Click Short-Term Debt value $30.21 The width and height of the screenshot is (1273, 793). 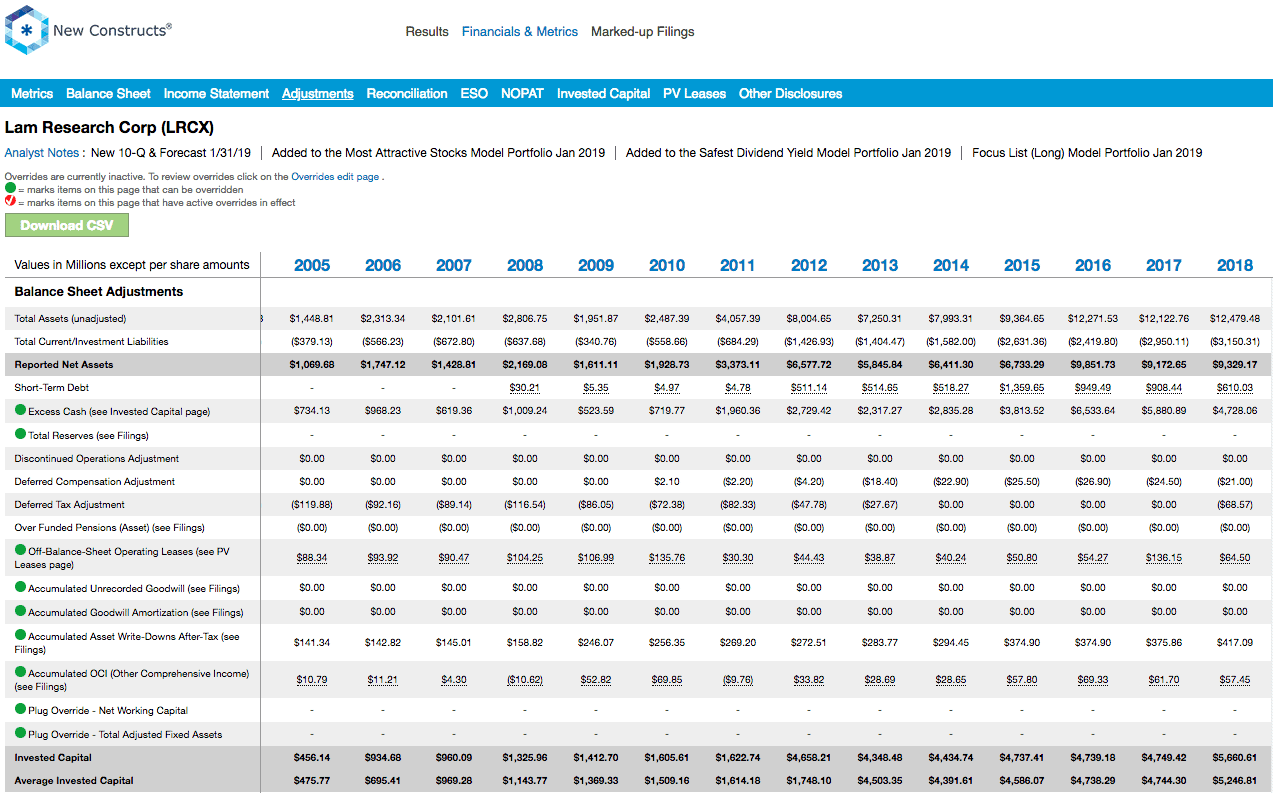[525, 387]
